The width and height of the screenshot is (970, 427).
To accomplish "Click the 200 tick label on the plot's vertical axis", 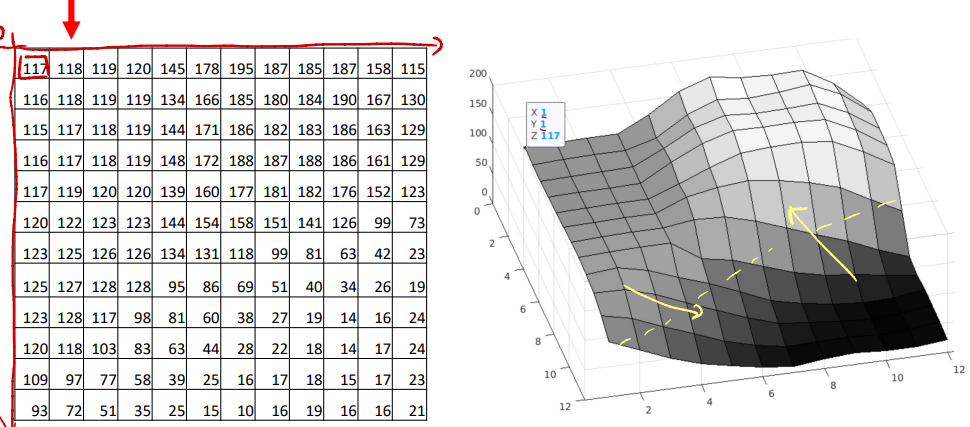I will click(x=478, y=73).
